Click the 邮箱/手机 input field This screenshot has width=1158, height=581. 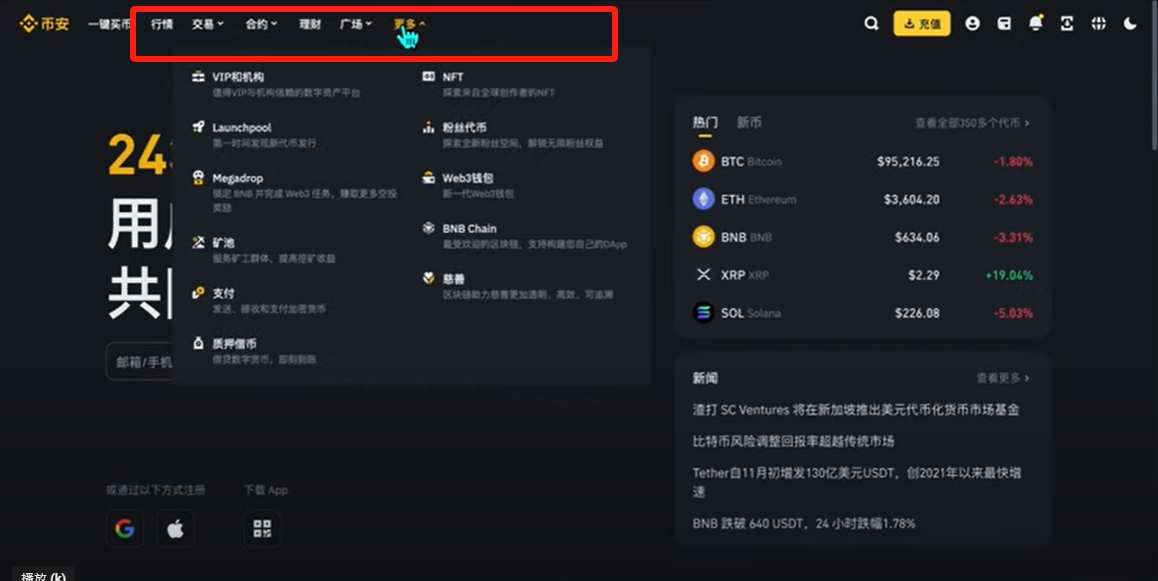click(140, 362)
